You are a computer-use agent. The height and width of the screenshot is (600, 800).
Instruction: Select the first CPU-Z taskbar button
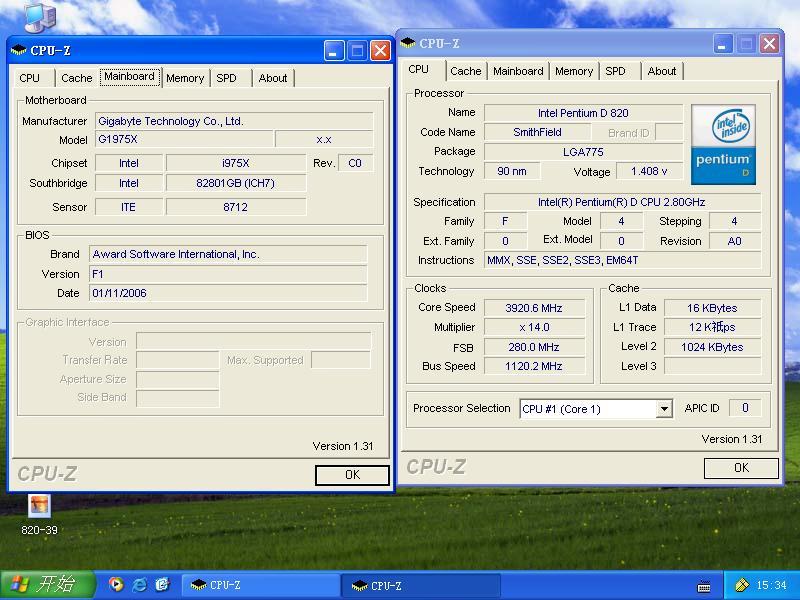coord(260,585)
